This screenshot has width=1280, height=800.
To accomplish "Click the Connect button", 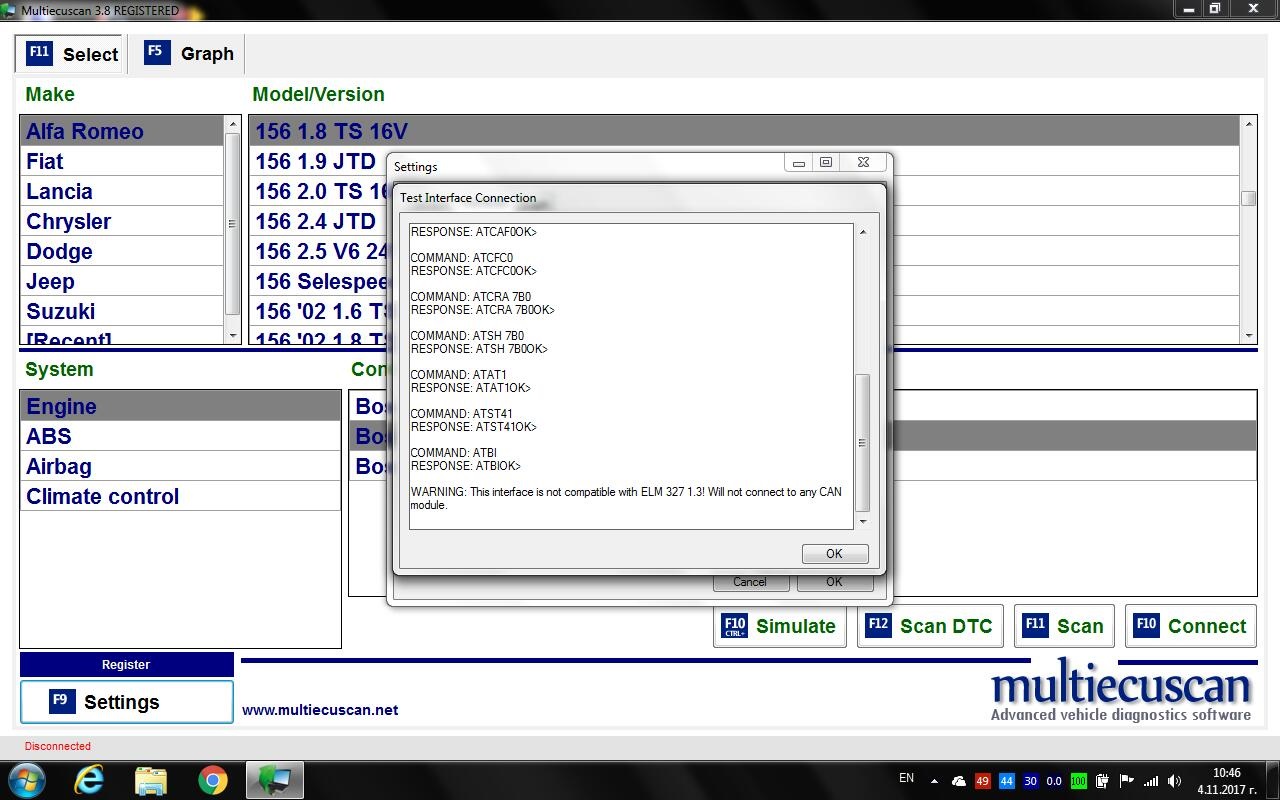I will [1190, 626].
